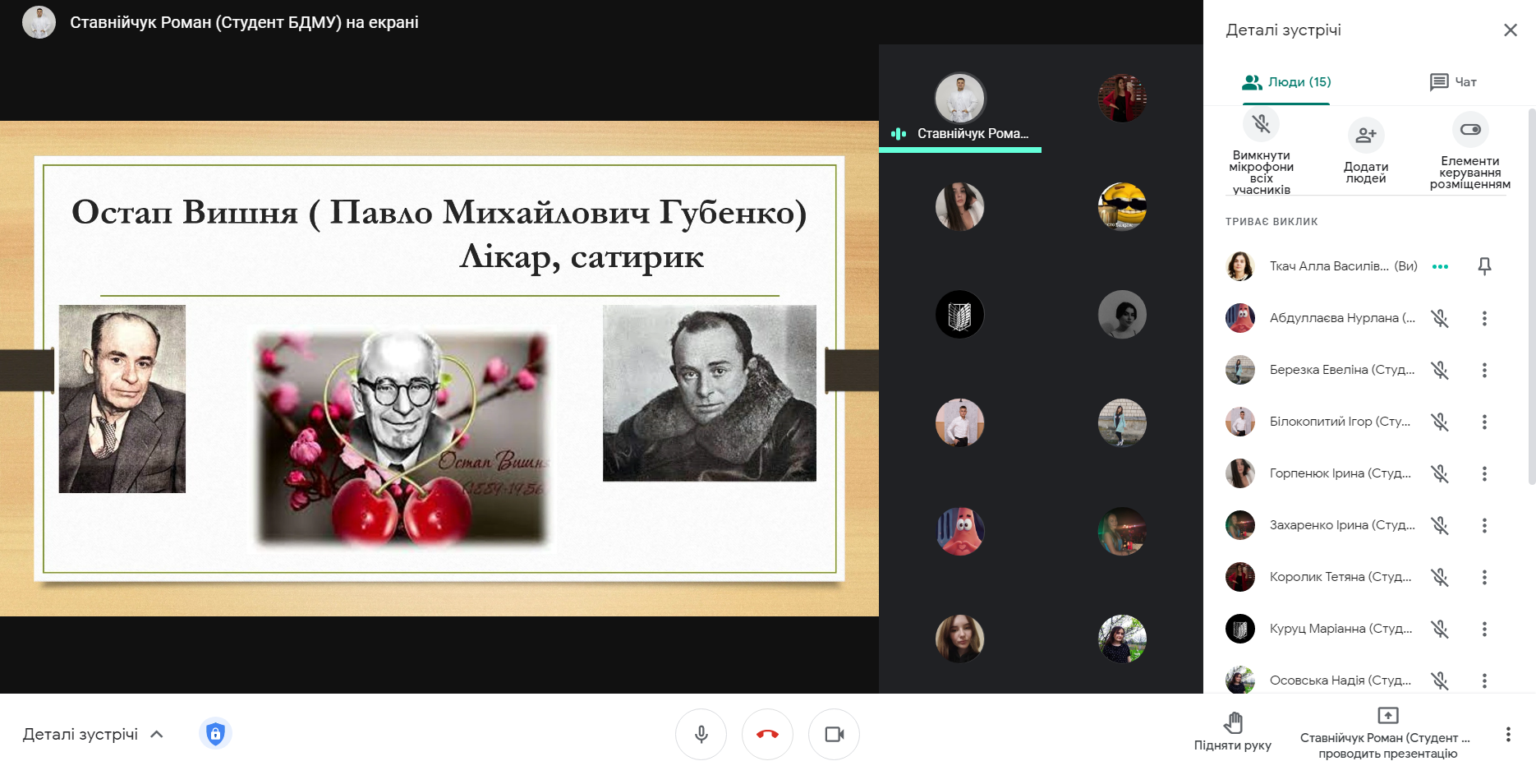
Task: Open more options menu in bottom right
Action: [x=1508, y=734]
